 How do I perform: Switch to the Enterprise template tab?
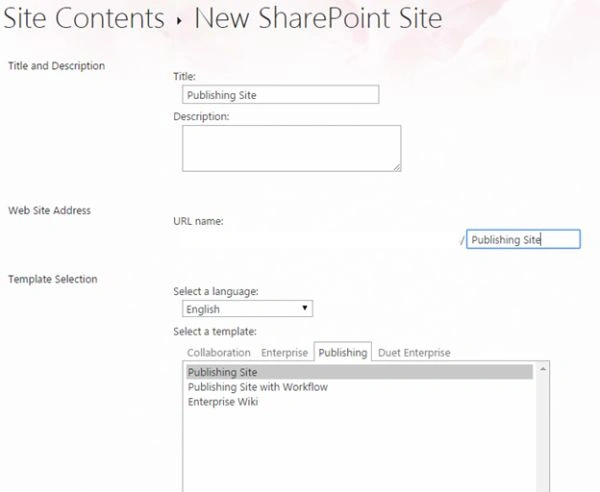pyautogui.click(x=284, y=352)
